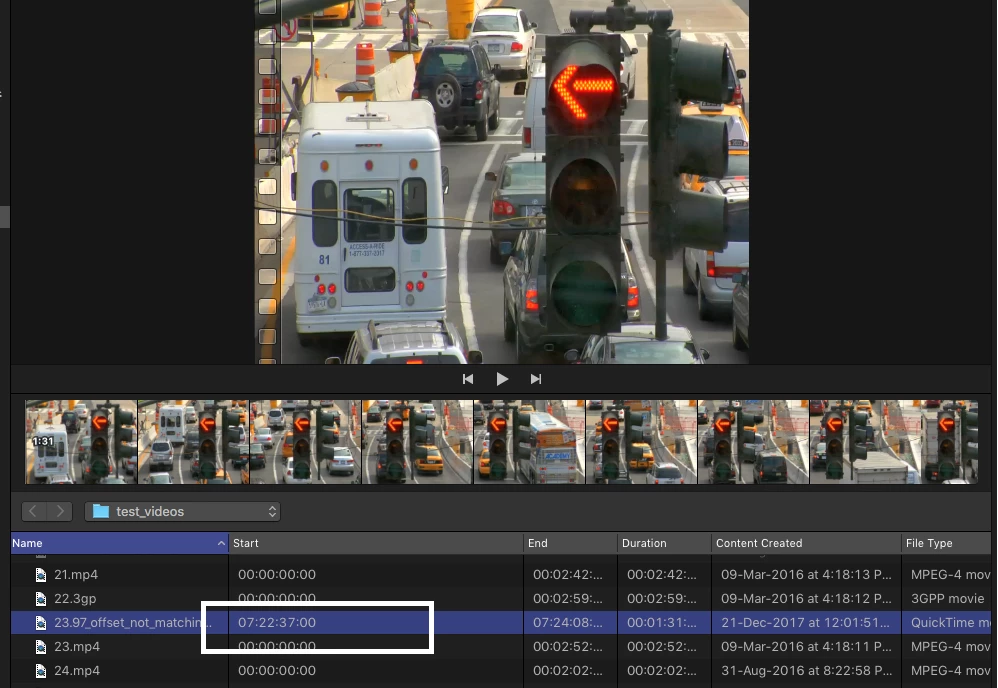Jump to previous frame in preview
The height and width of the screenshot is (688, 998).
click(468, 379)
